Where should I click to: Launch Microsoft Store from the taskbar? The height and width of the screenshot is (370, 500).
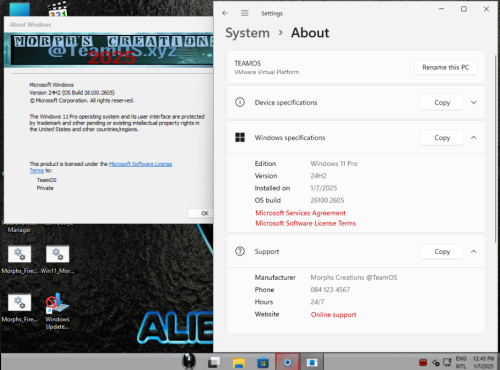263,362
